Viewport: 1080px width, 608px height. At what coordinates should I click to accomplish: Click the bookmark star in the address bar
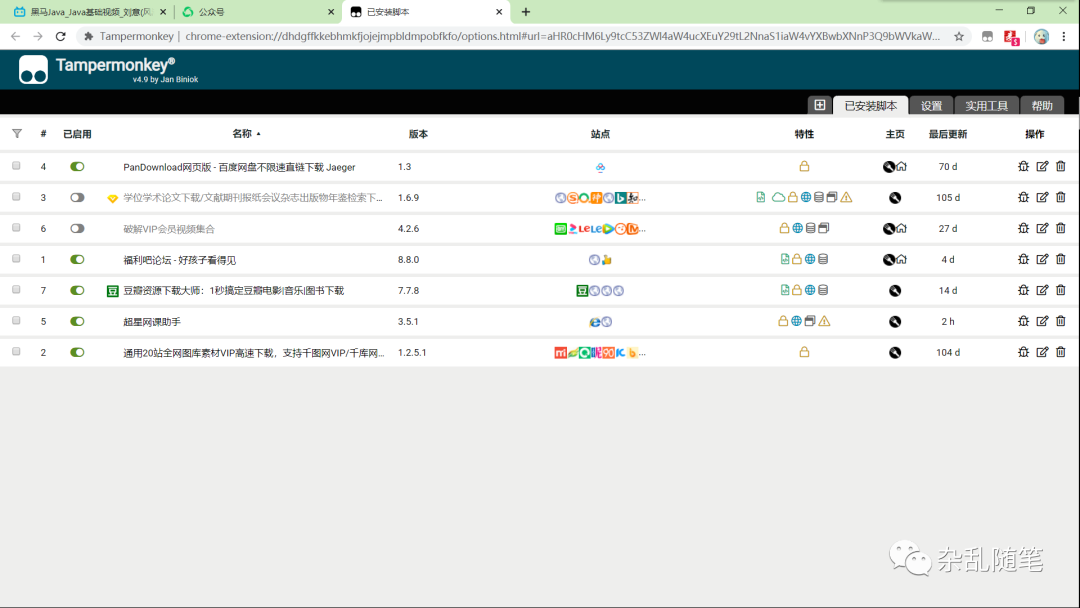point(957,36)
